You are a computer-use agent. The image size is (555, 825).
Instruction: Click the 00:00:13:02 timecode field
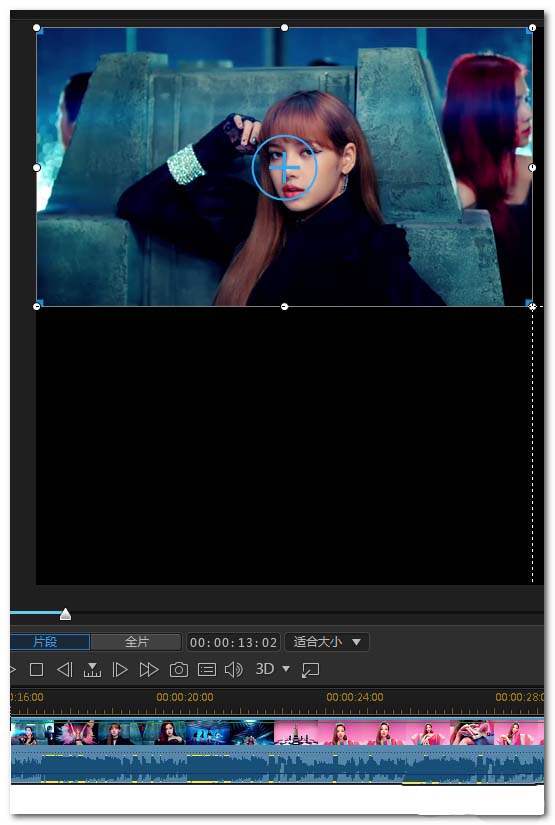point(234,642)
